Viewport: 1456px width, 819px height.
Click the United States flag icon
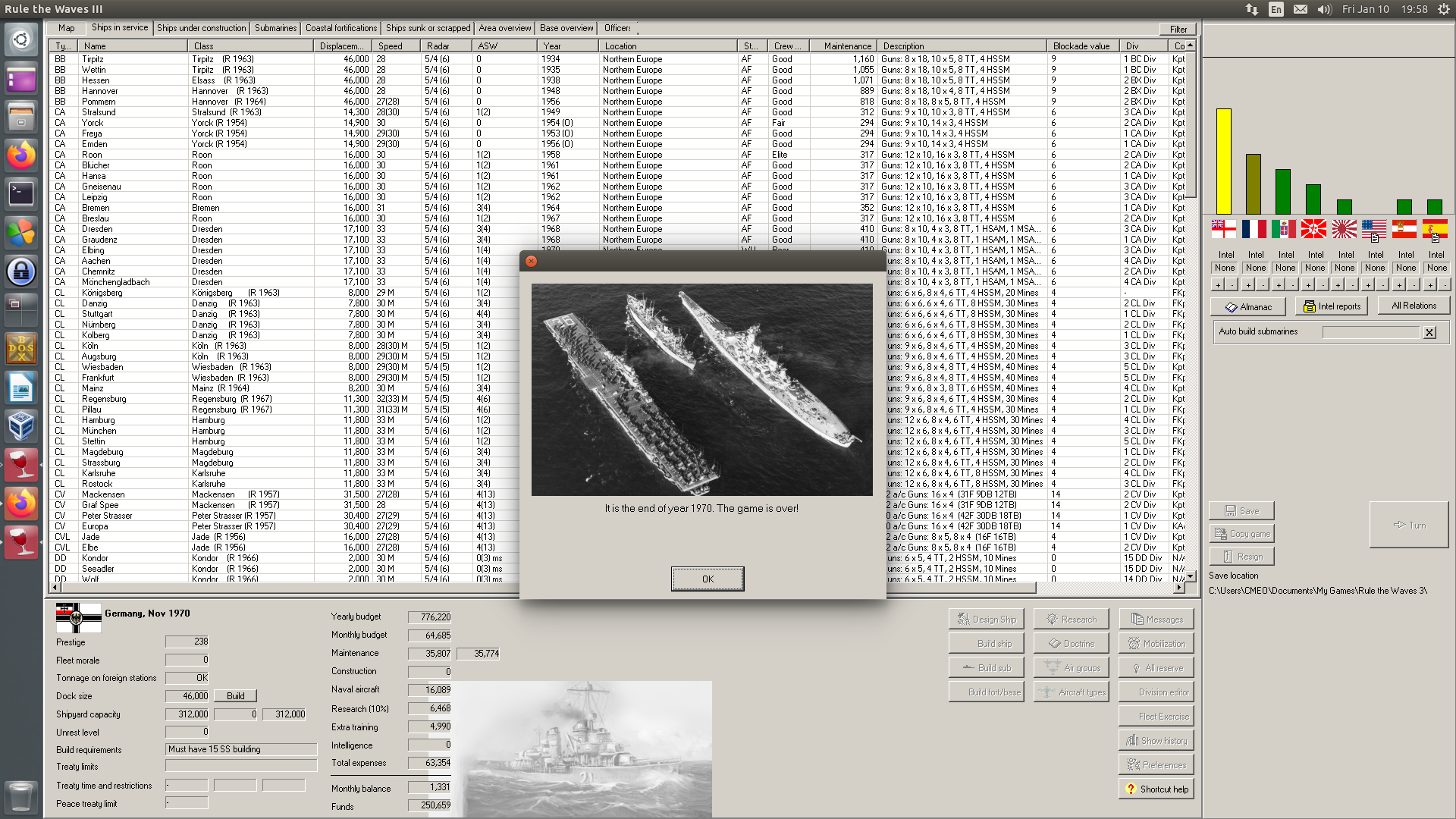1373,228
